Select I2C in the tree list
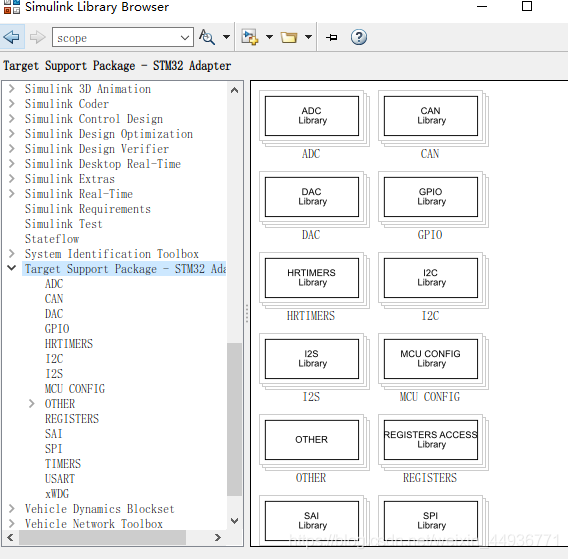 click(x=54, y=359)
